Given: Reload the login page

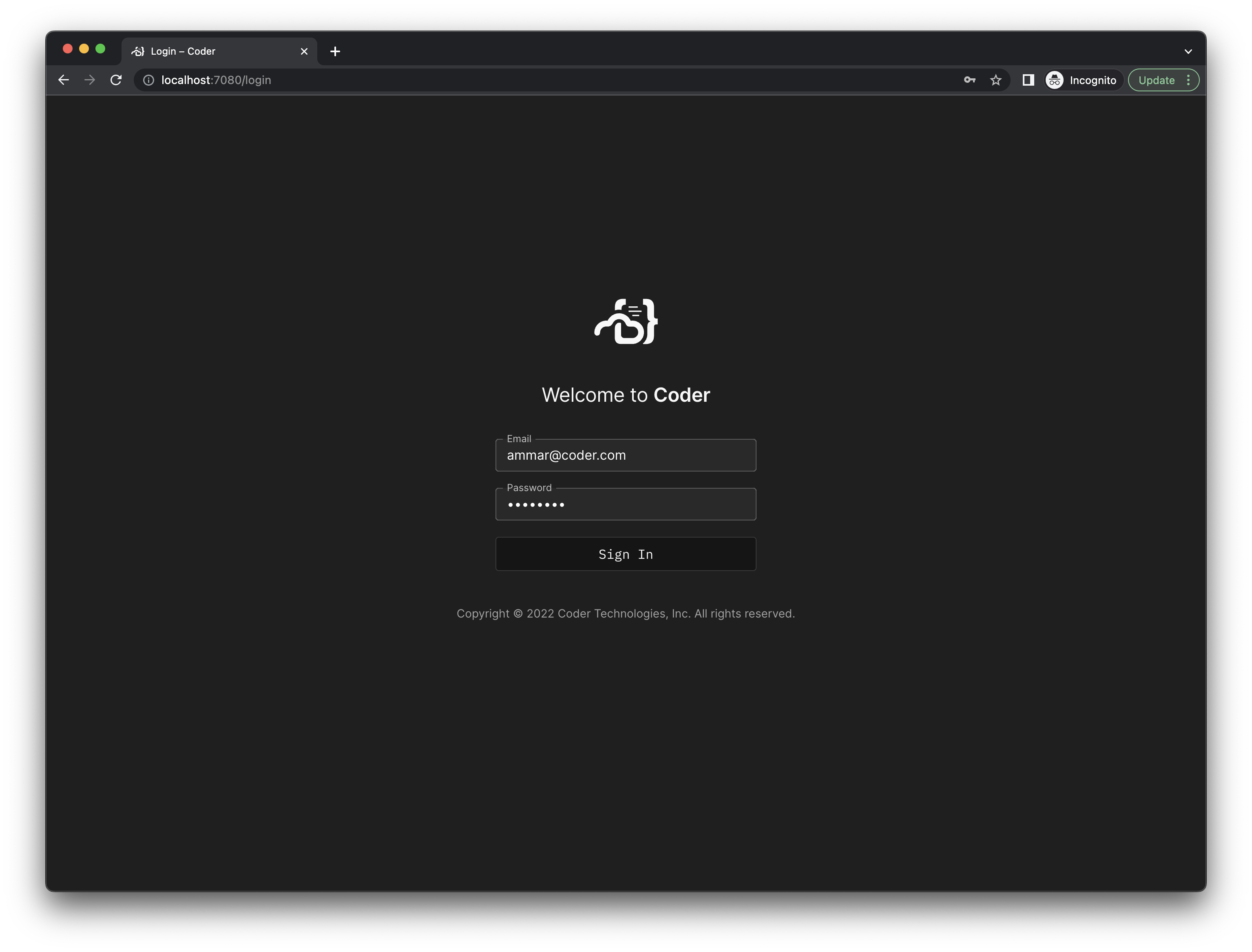Looking at the screenshot, I should pos(116,80).
